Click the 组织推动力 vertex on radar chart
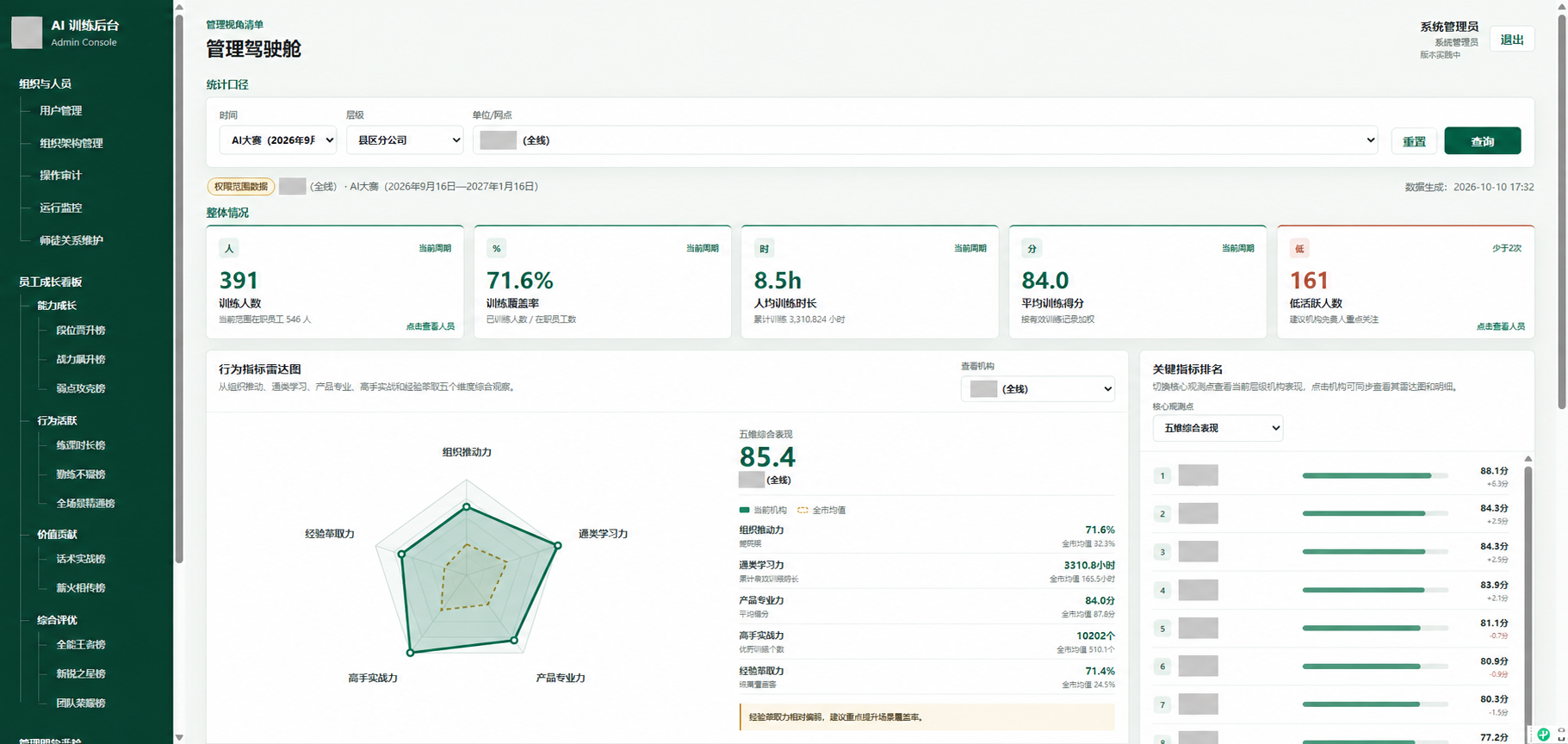Screen dimensions: 1568x744 tap(467, 507)
